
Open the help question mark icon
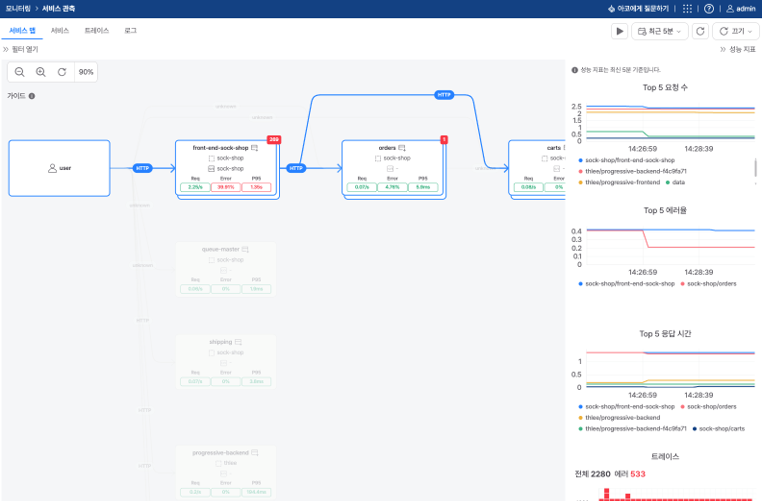(709, 9)
